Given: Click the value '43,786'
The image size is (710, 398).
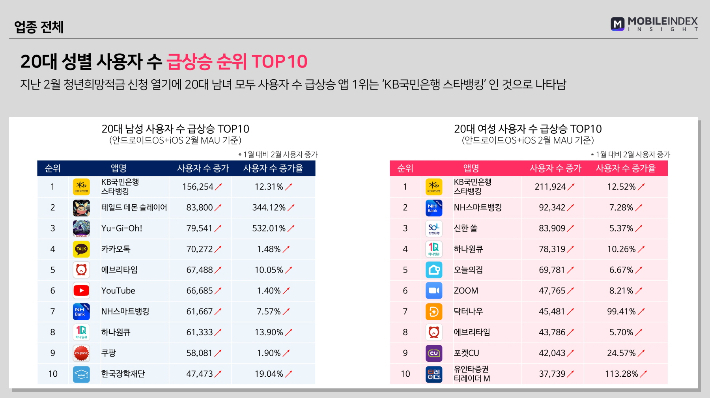Looking at the screenshot, I should tap(552, 332).
